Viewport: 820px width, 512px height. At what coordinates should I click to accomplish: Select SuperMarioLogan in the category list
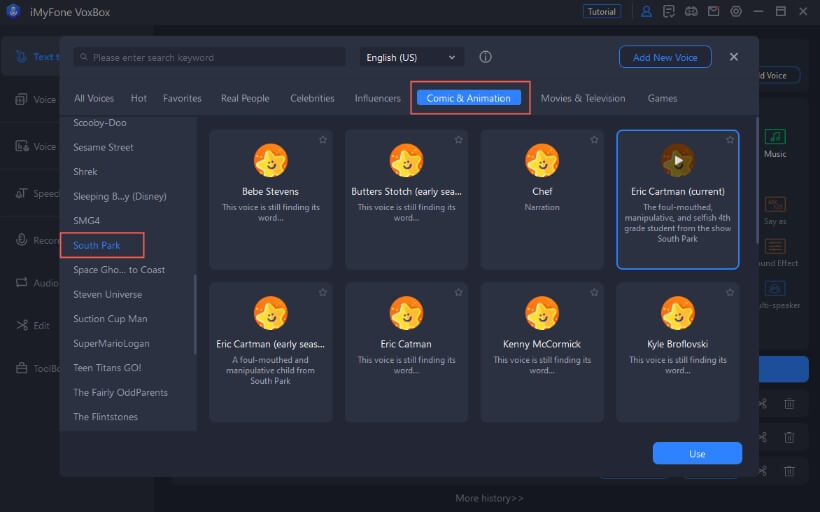click(111, 344)
